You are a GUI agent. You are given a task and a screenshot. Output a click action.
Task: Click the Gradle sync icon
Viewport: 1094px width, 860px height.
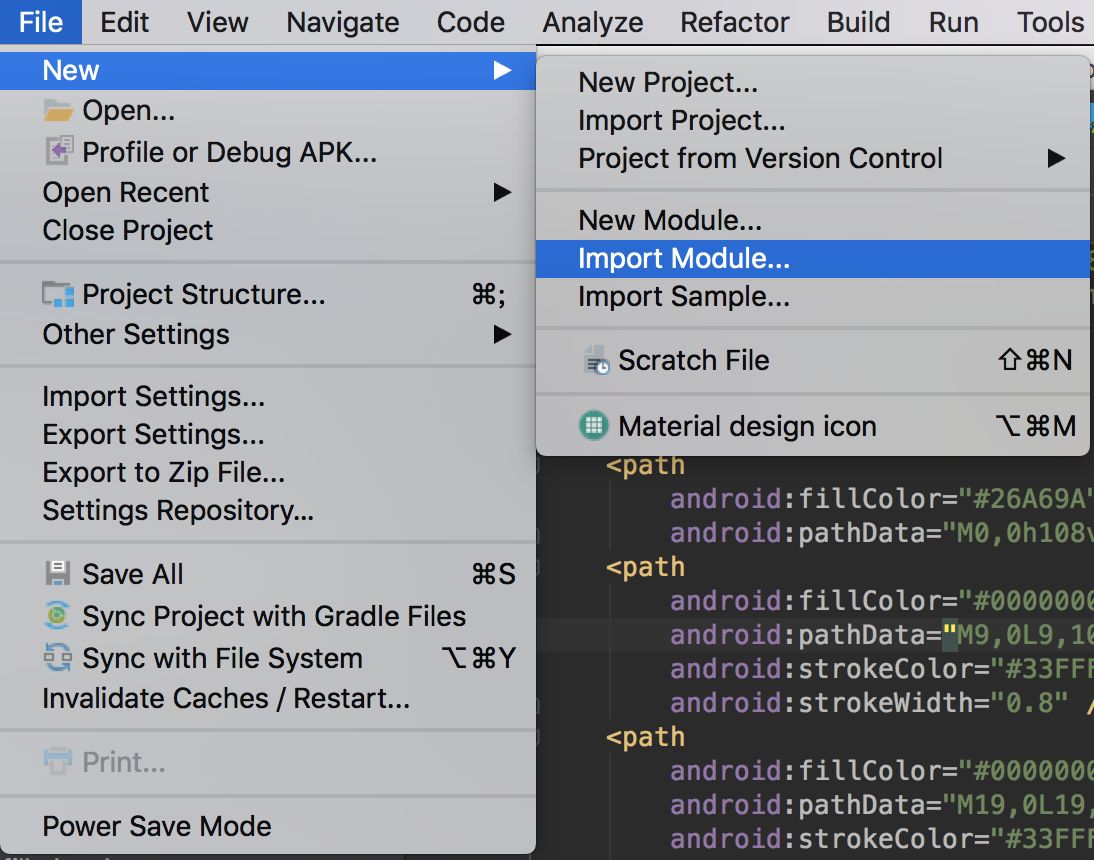click(58, 616)
